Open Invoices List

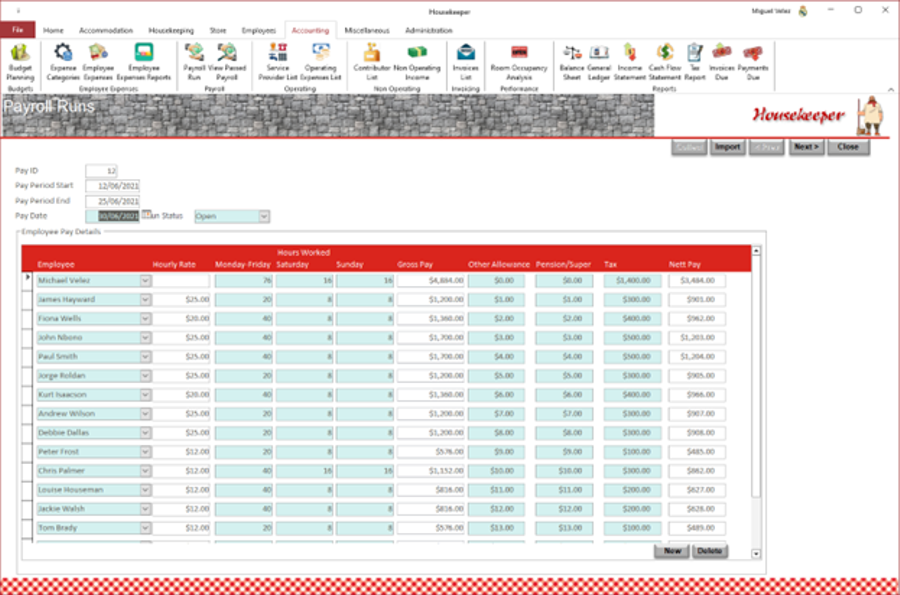[465, 61]
